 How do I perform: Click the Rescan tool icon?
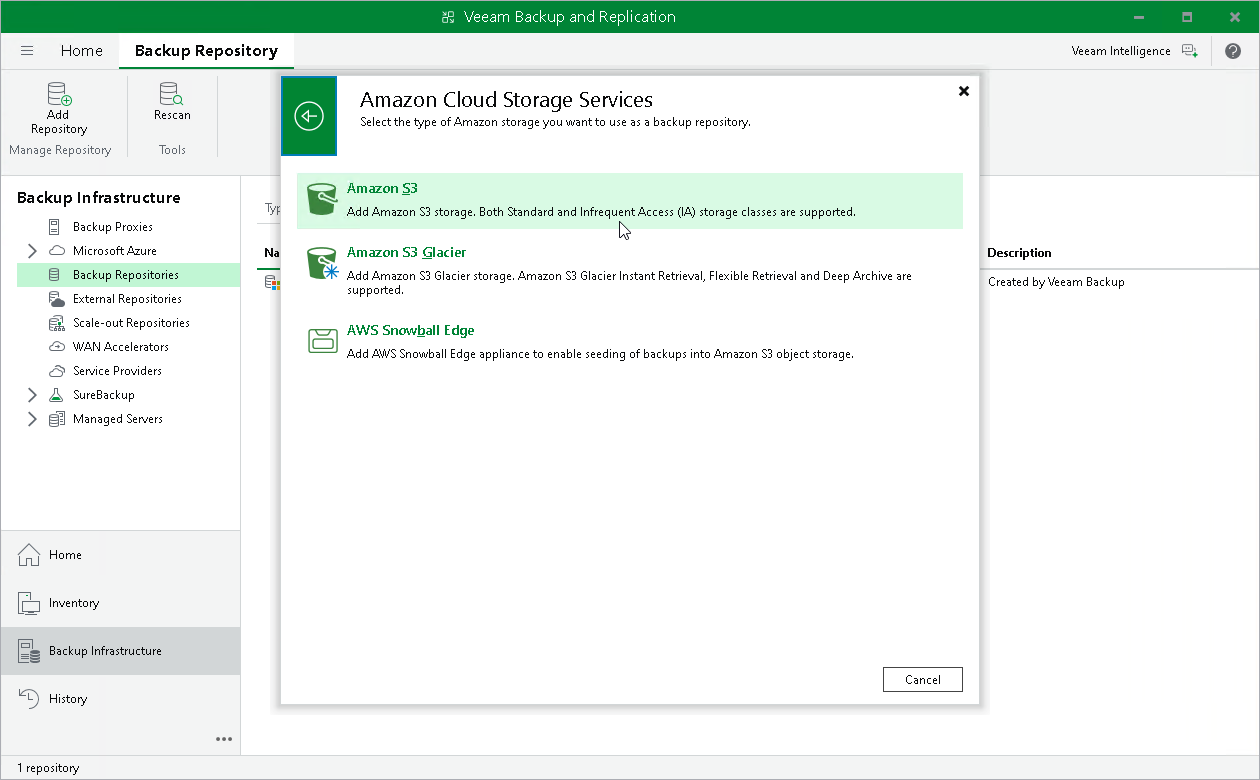point(172,94)
